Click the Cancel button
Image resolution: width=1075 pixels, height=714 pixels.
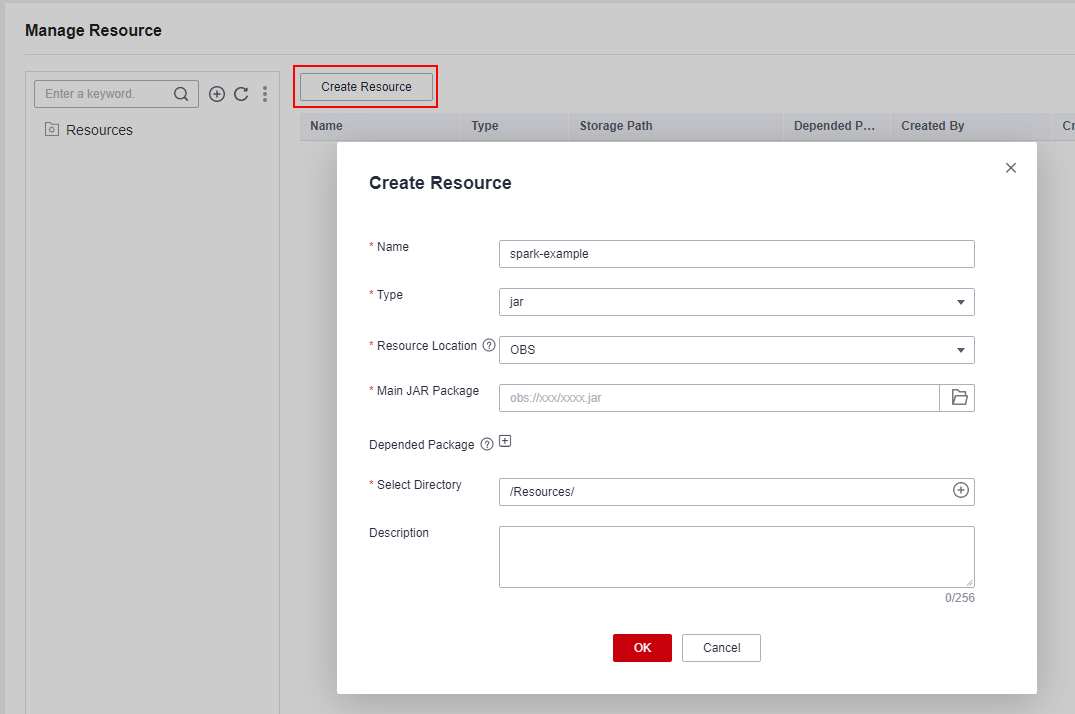click(x=721, y=648)
